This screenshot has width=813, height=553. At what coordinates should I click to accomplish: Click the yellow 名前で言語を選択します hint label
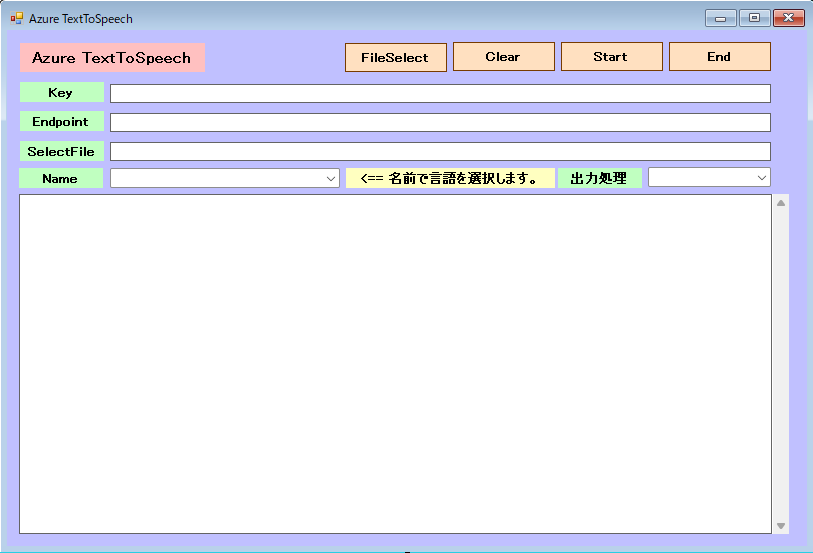click(x=450, y=178)
